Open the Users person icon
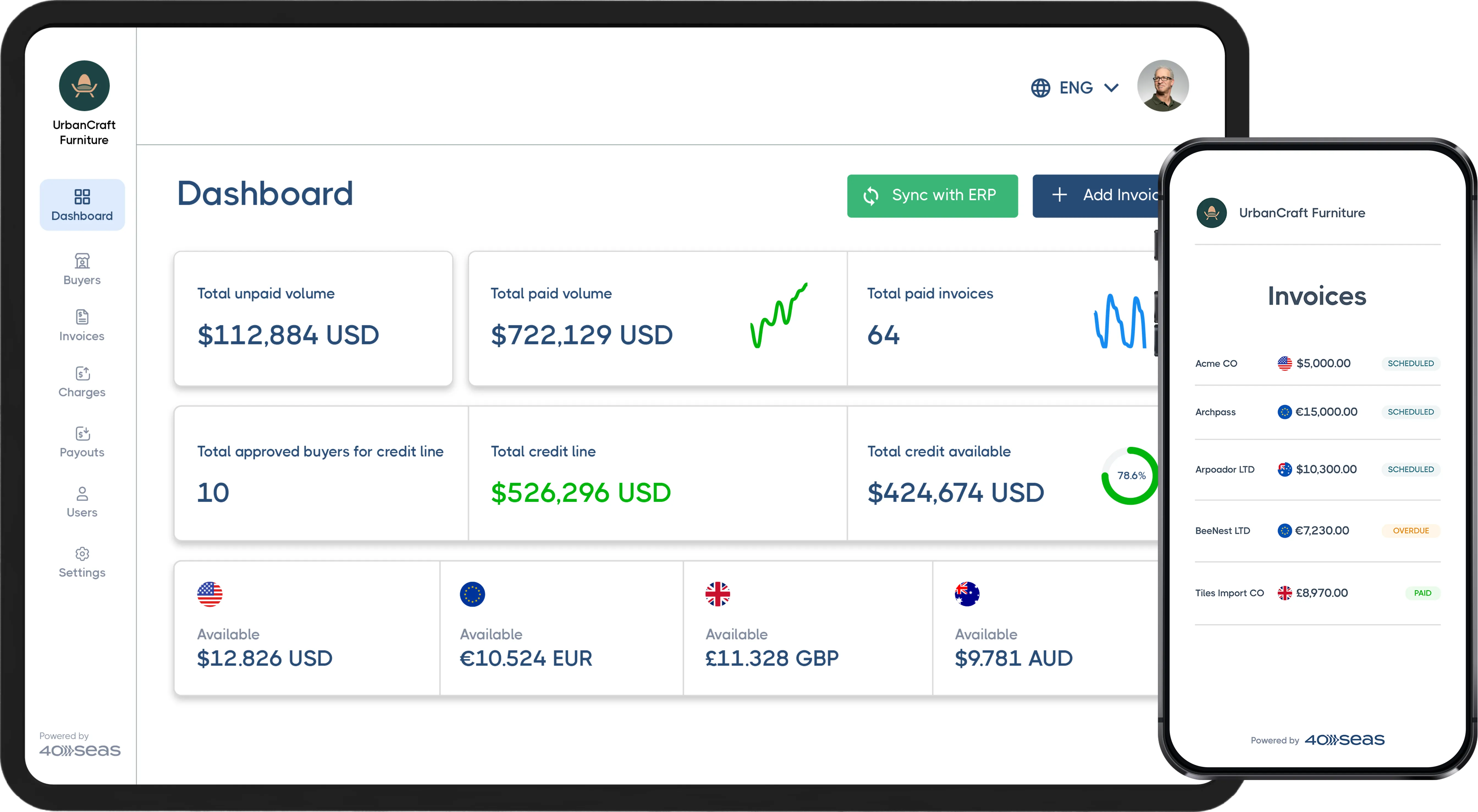The width and height of the screenshot is (1478, 812). tap(82, 493)
